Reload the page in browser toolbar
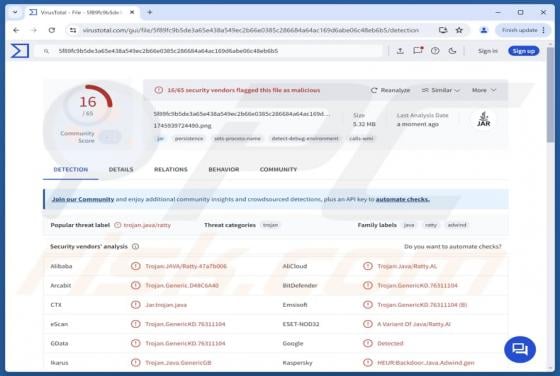The image size is (560, 376). click(52, 30)
